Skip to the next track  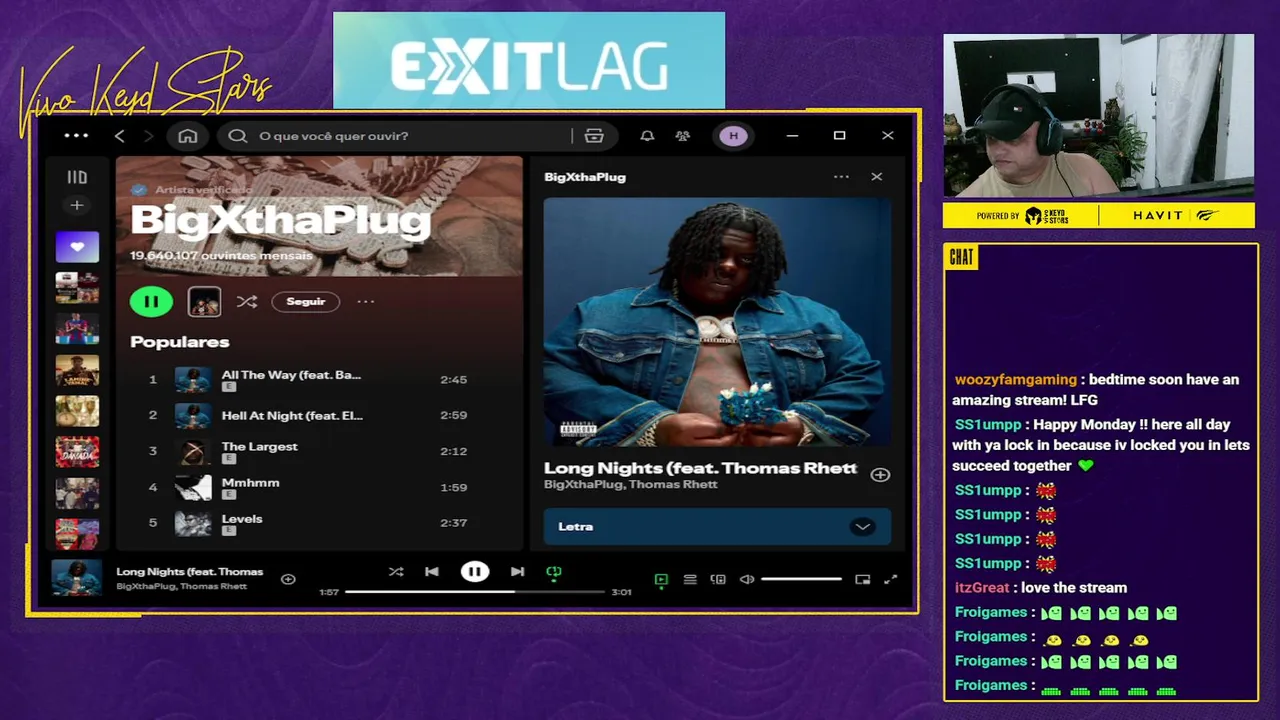click(517, 572)
